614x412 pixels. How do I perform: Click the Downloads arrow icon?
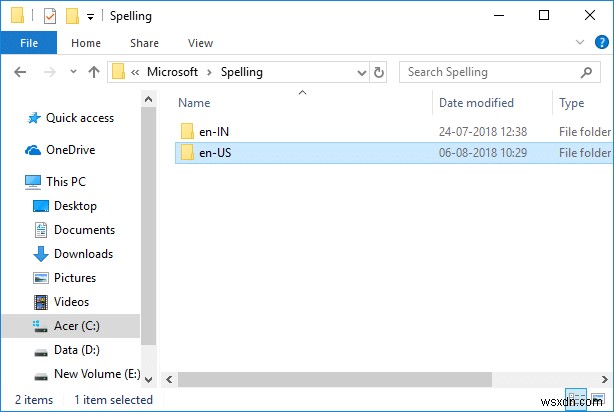pos(41,254)
